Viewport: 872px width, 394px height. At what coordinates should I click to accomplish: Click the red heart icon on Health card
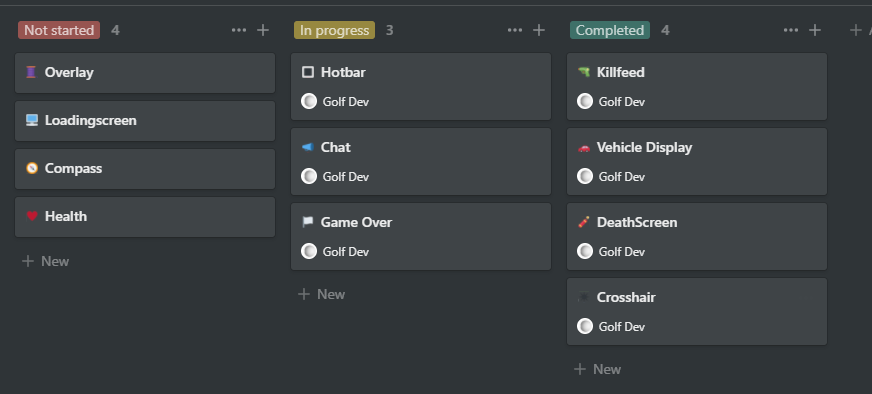[32, 216]
